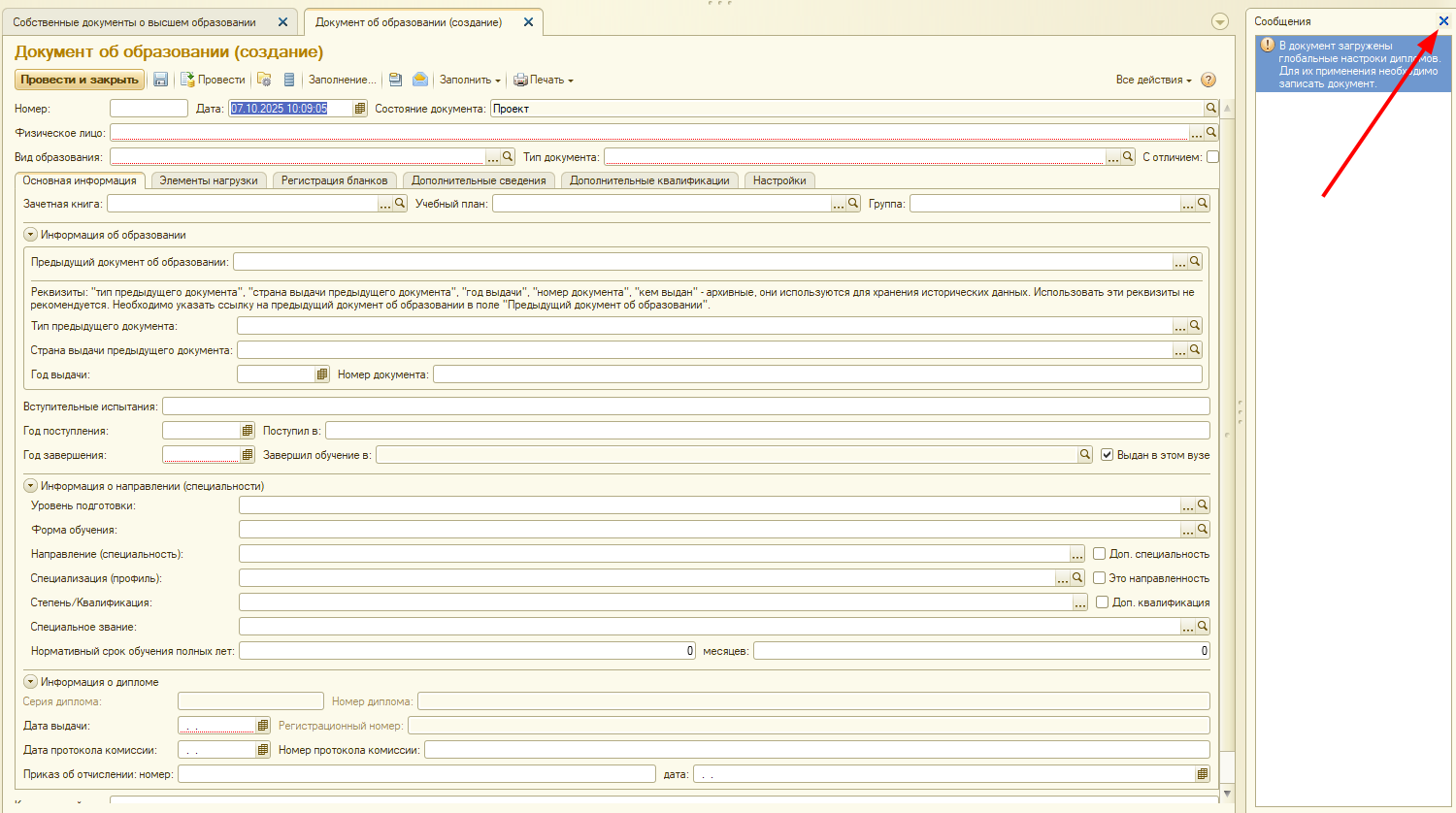This screenshot has width=1456, height=813.
Task: Switch to Элементы нагрузки tab
Action: 209,180
